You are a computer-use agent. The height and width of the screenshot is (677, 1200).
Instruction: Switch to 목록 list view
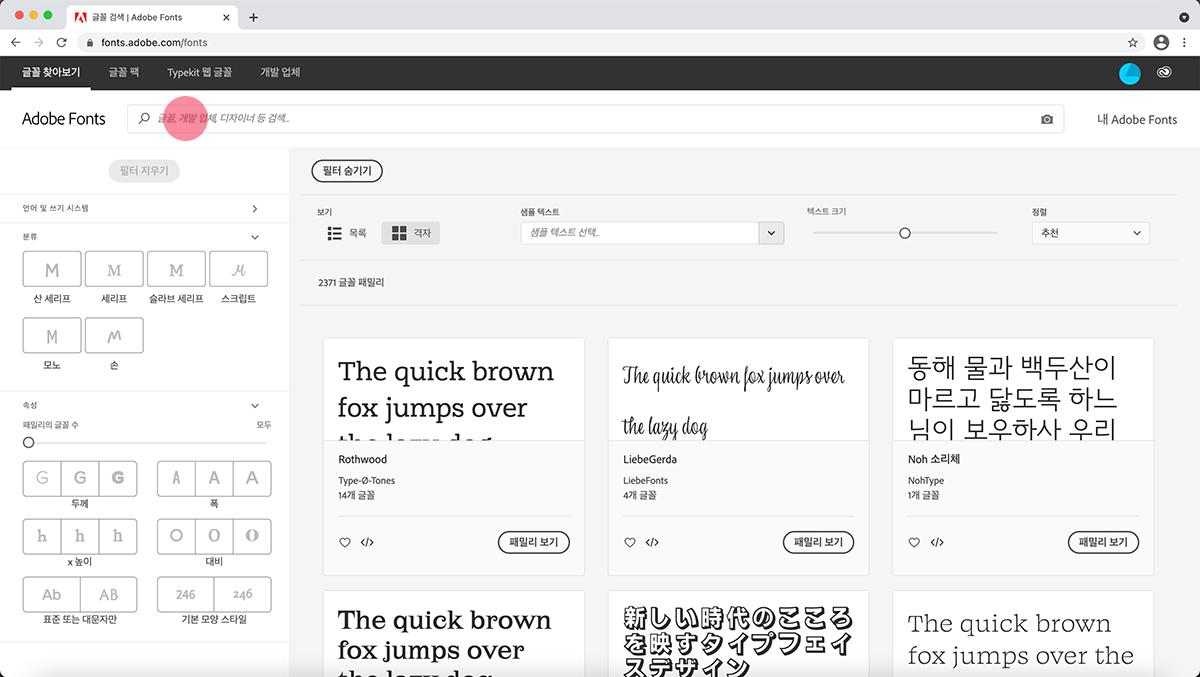click(x=347, y=233)
